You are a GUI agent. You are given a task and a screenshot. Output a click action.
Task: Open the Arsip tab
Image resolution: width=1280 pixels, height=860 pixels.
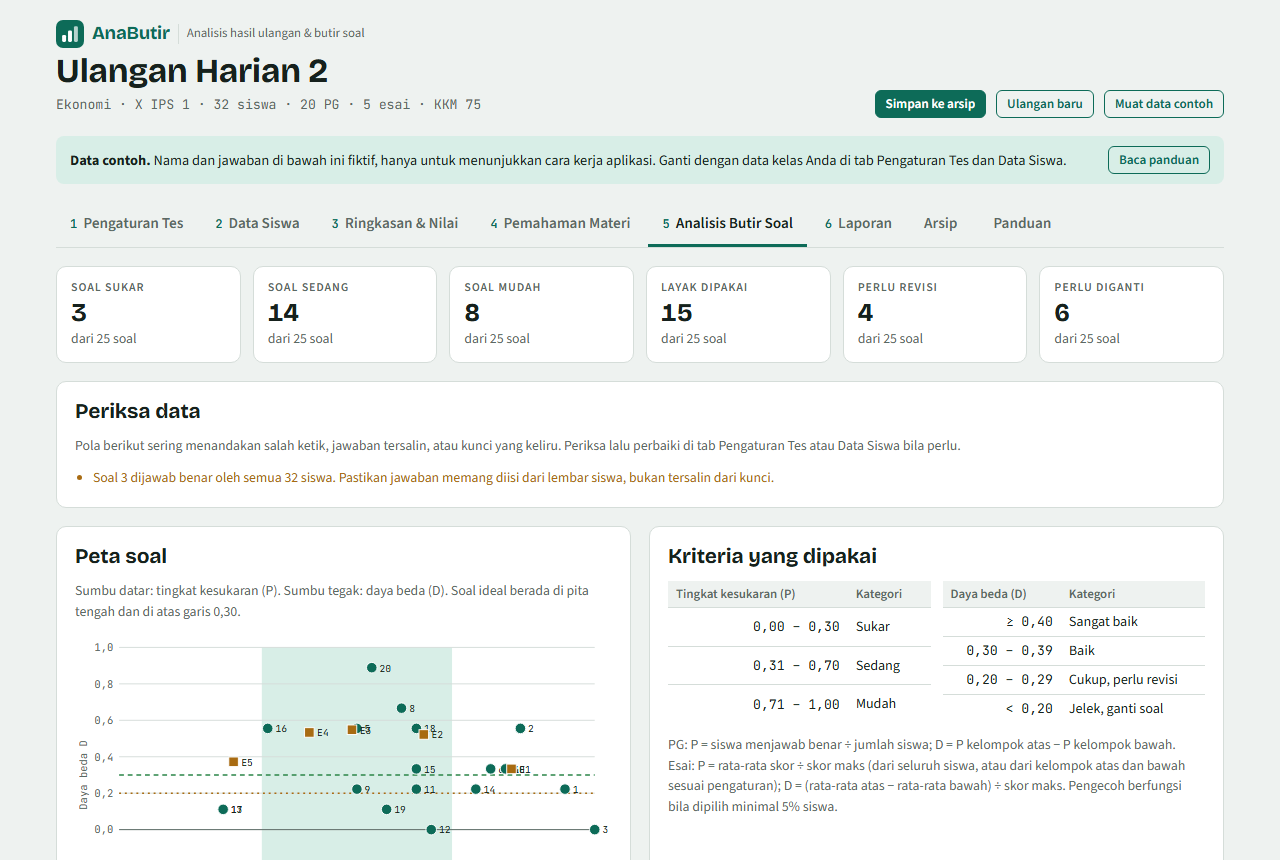point(940,223)
